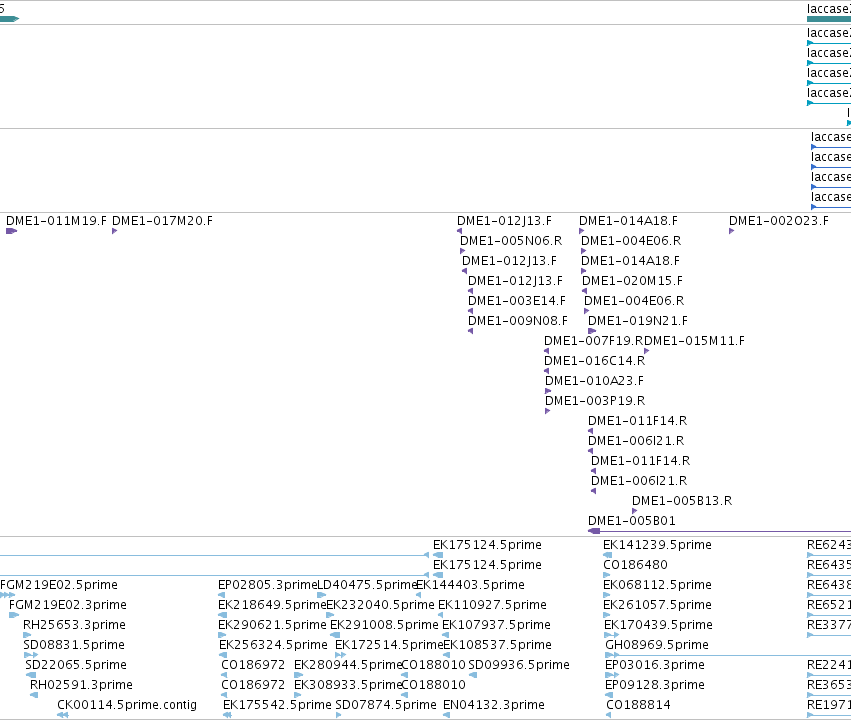The height and width of the screenshot is (720, 851).
Task: Select the EK290621.5prime label
Action: pyautogui.click(x=272, y=625)
